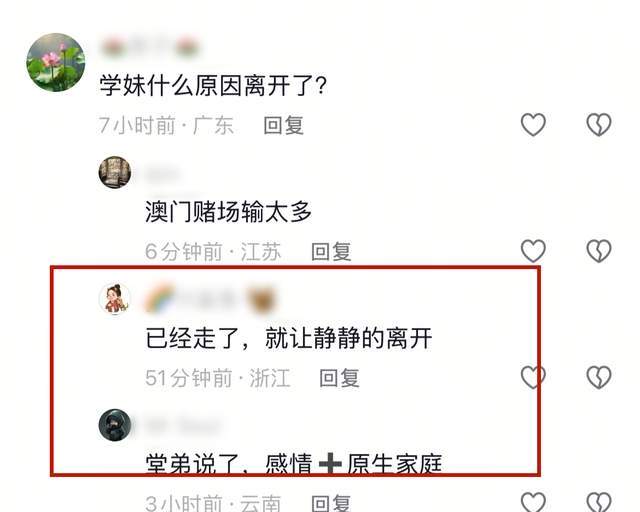Like the 堂弟说了 感情 原生家庭 reply
The width and height of the screenshot is (640, 512).
pyautogui.click(x=533, y=502)
